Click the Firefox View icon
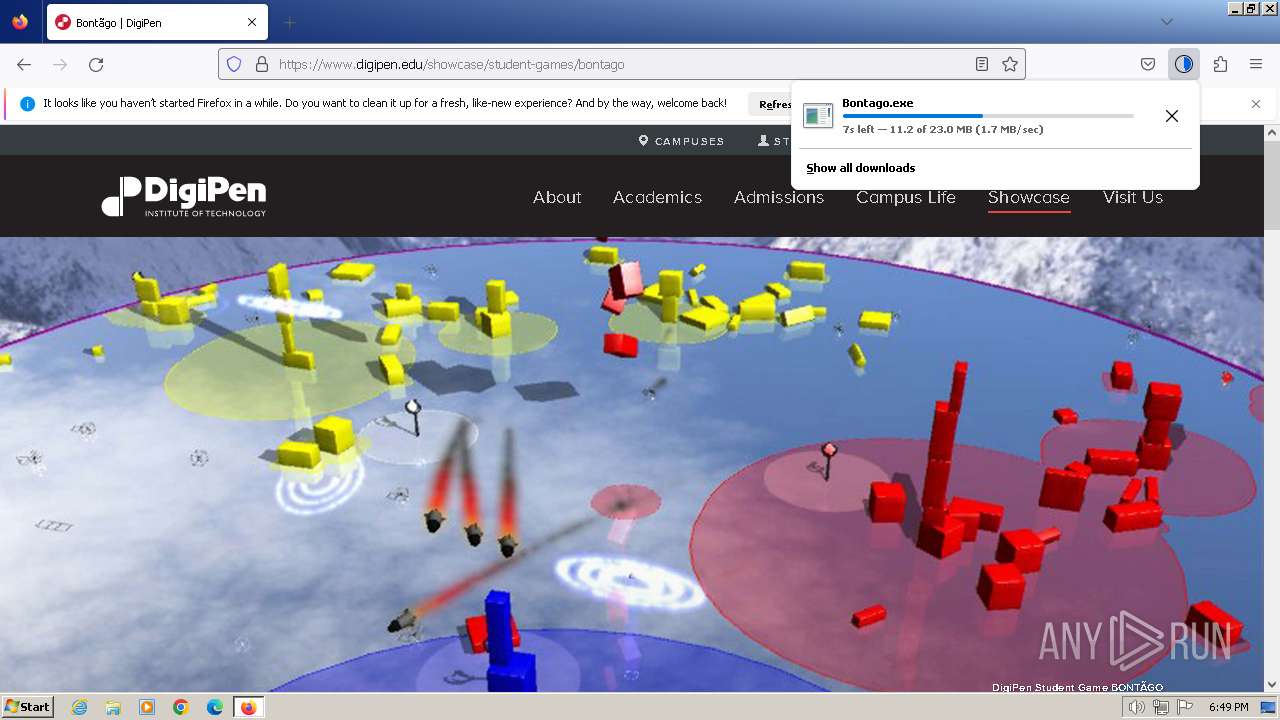 click(x=20, y=22)
